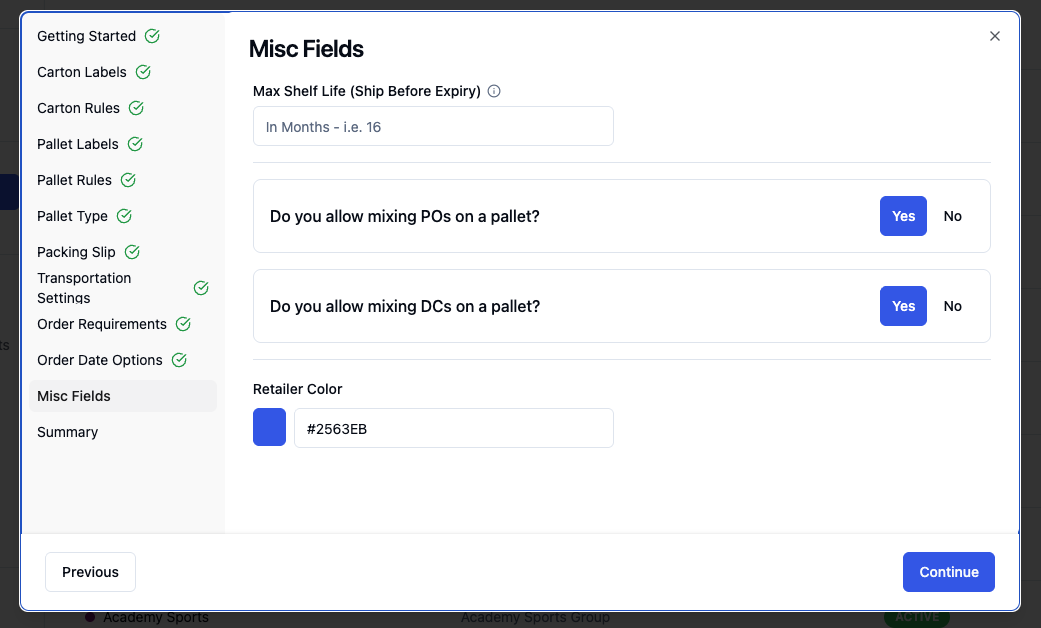Click the Continue button
This screenshot has width=1041, height=628.
pyautogui.click(x=949, y=572)
